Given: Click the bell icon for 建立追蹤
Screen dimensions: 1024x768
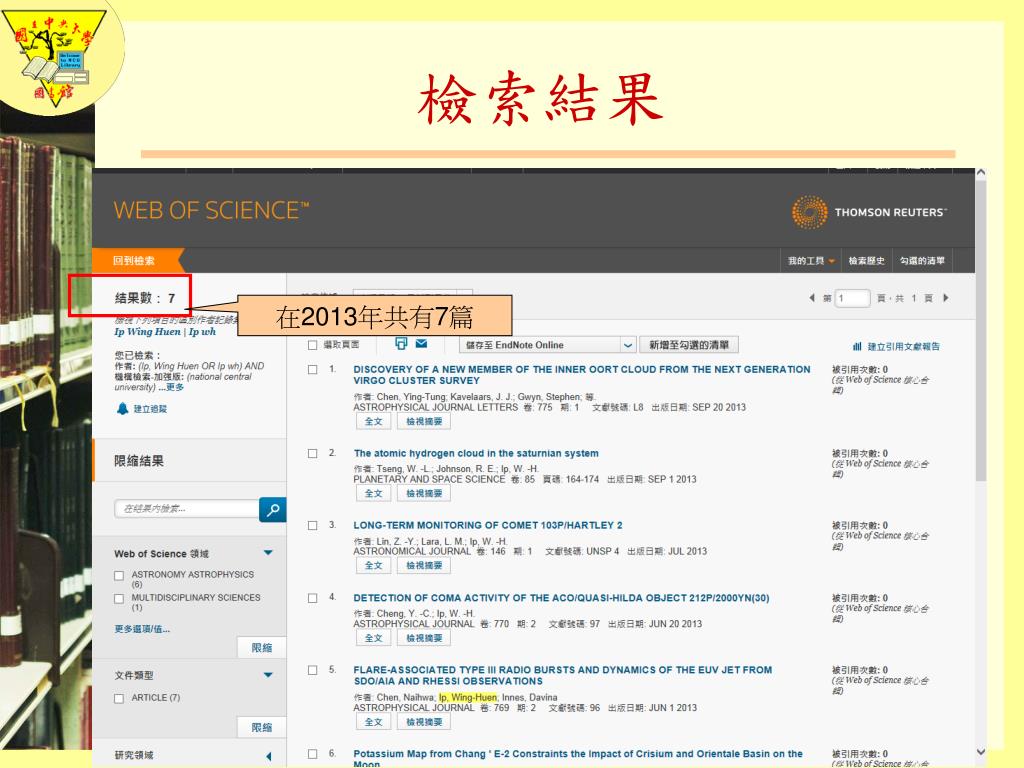Looking at the screenshot, I should (x=123, y=408).
